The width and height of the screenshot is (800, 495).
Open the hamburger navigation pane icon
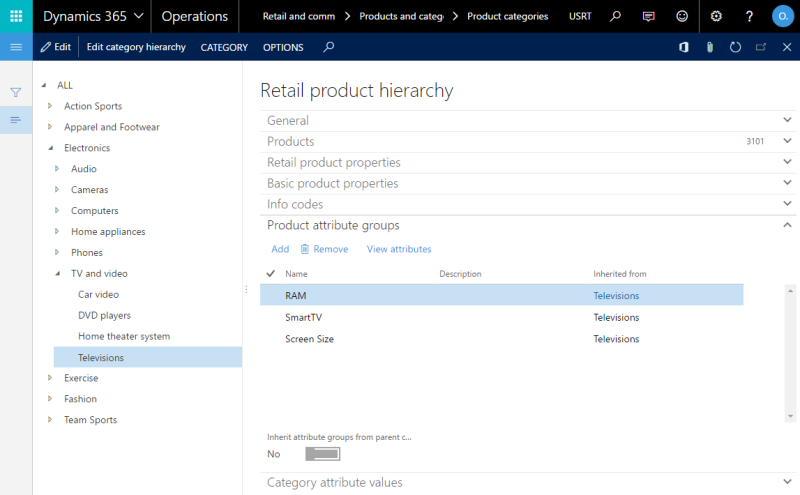16,47
